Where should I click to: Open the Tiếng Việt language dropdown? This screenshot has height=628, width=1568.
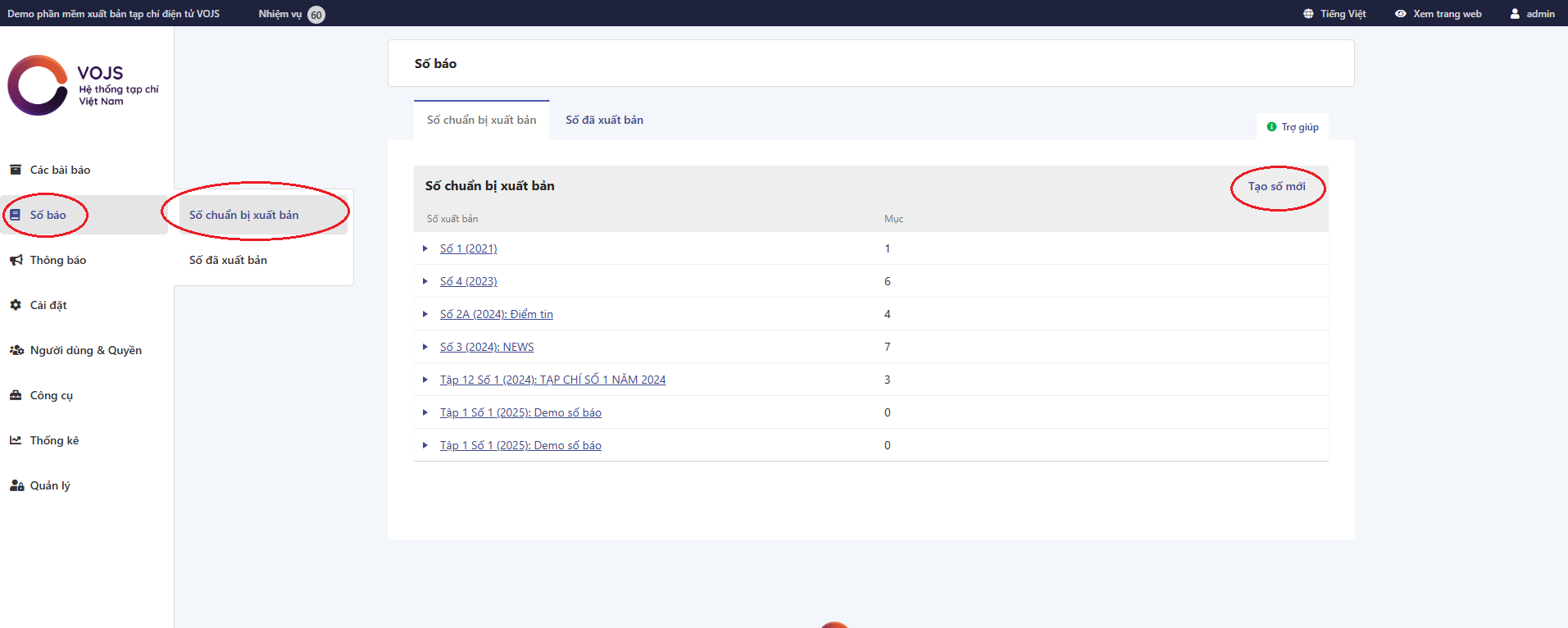[1334, 14]
